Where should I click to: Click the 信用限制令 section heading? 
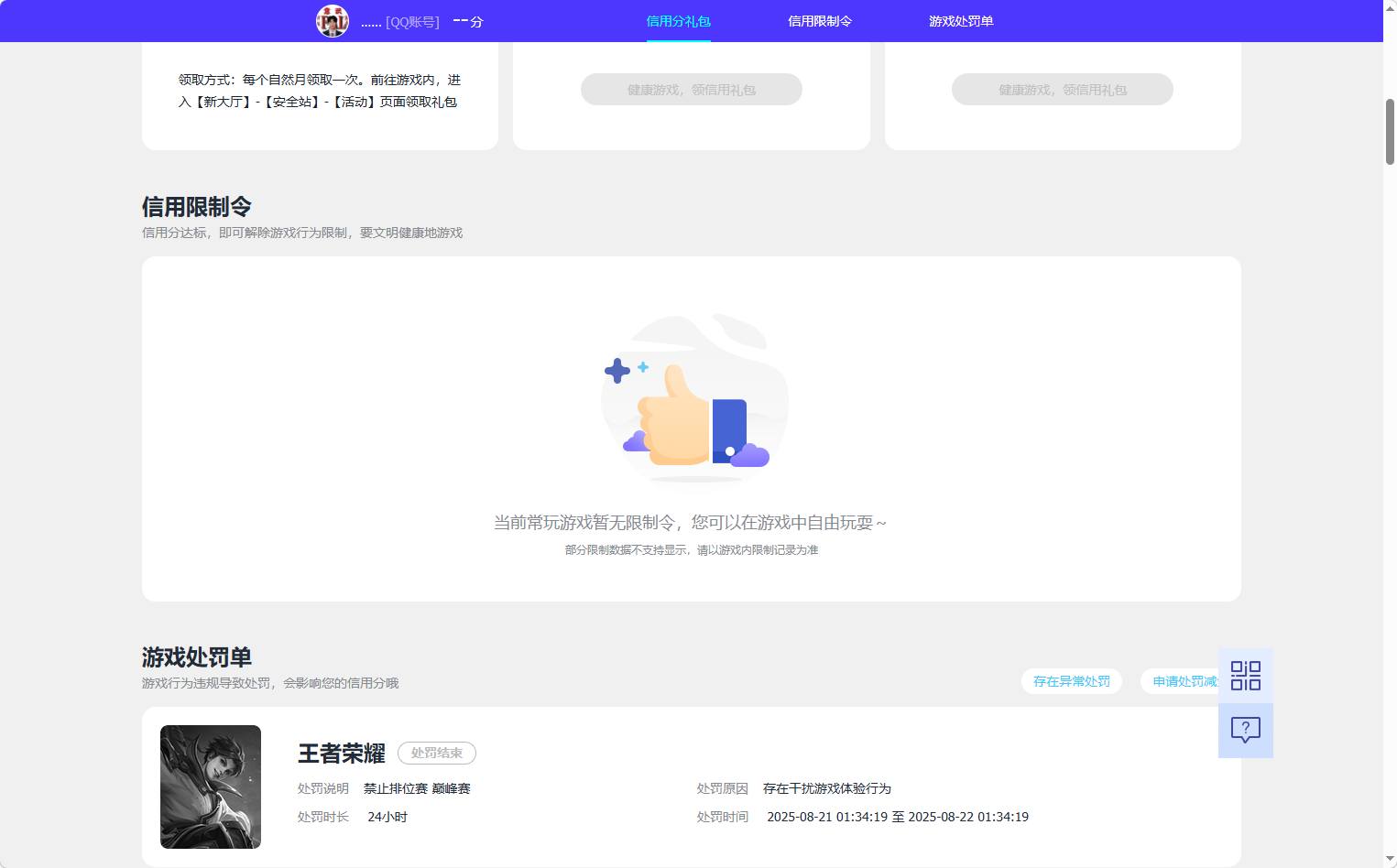[x=196, y=207]
